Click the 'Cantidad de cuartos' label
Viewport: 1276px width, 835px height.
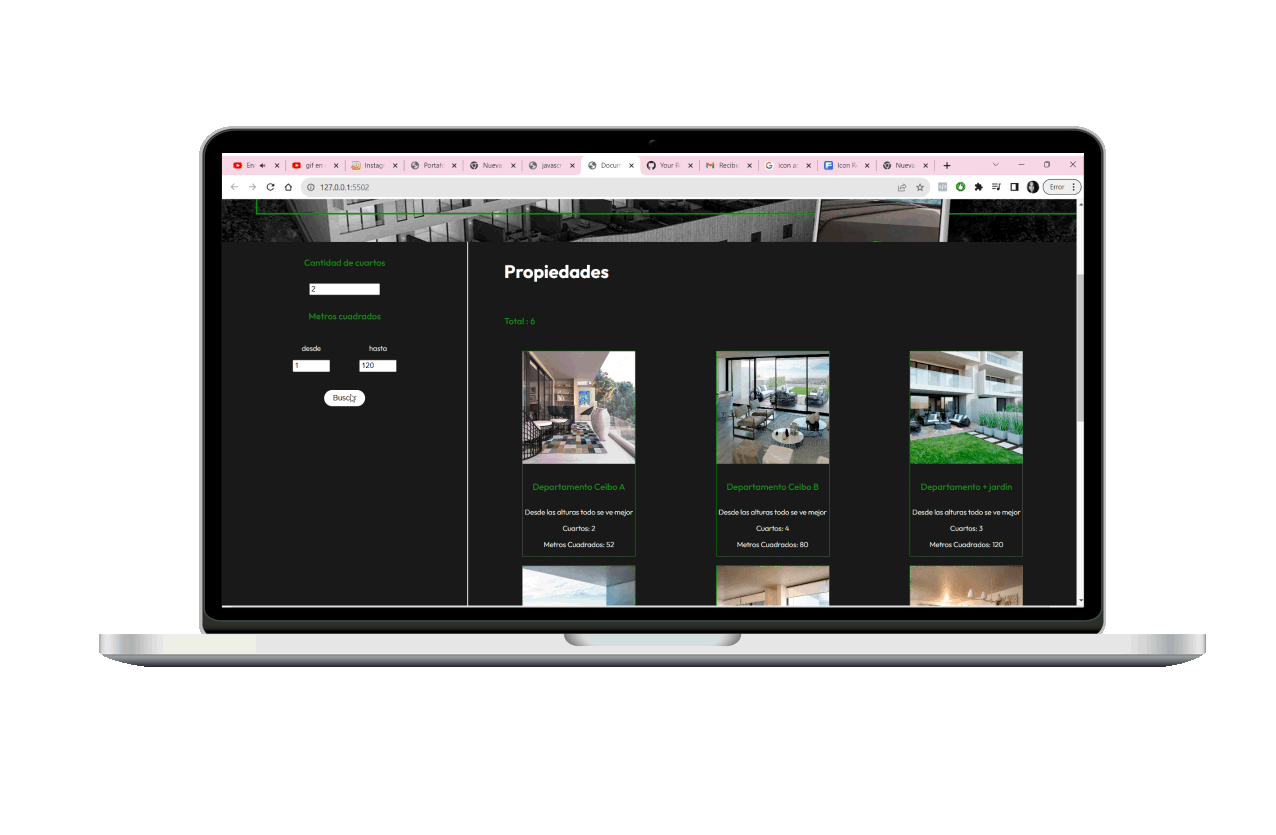(344, 263)
